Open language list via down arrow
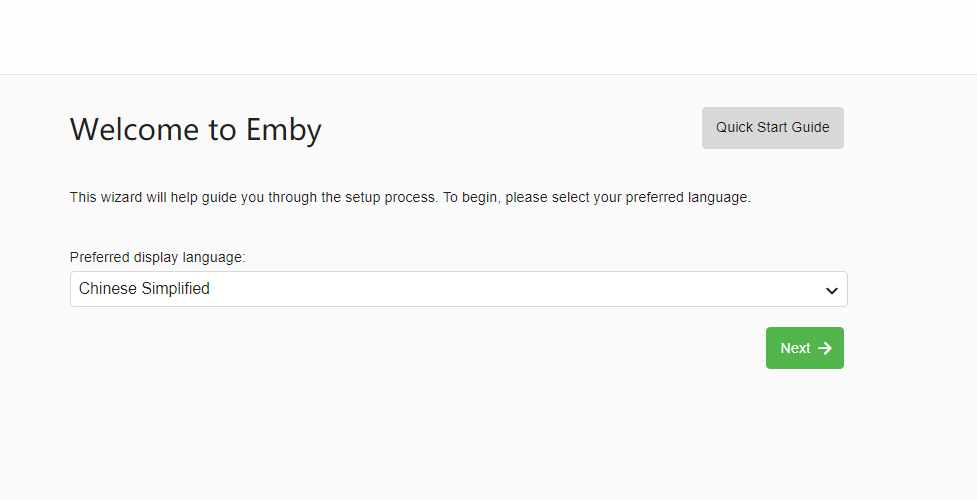The image size is (977, 500). click(x=831, y=290)
